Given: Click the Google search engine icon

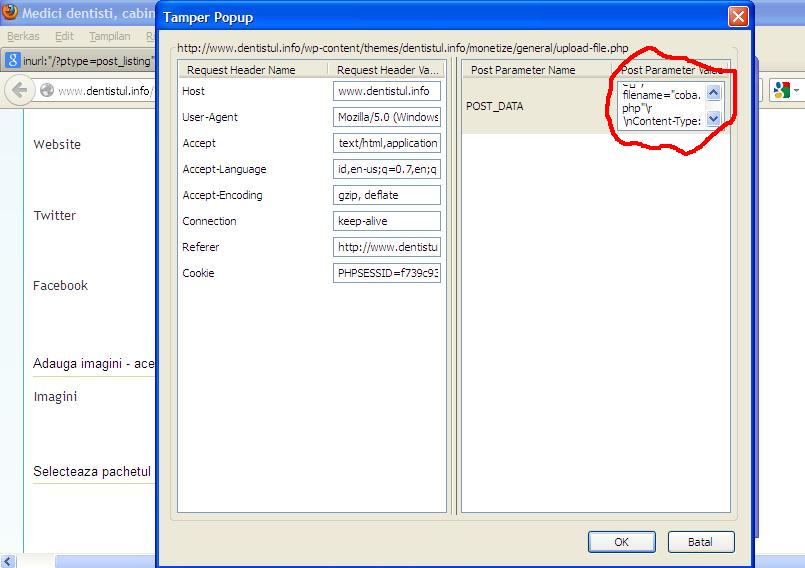Looking at the screenshot, I should [x=781, y=90].
